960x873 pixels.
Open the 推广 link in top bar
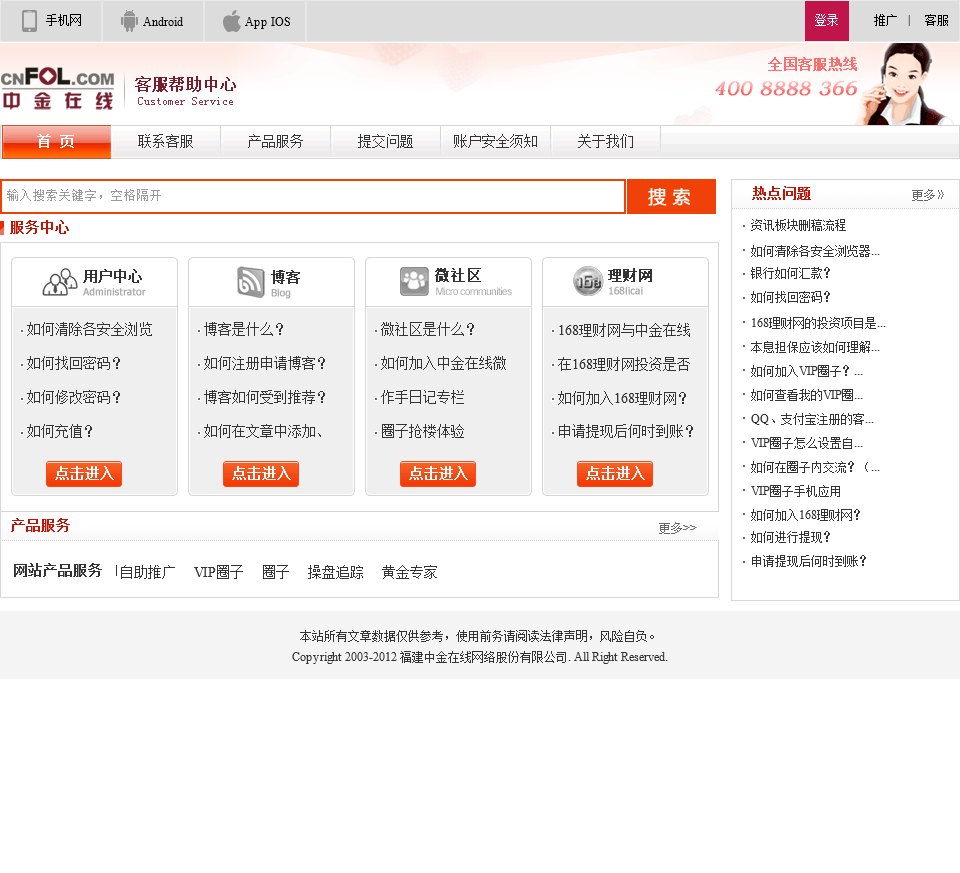click(885, 21)
